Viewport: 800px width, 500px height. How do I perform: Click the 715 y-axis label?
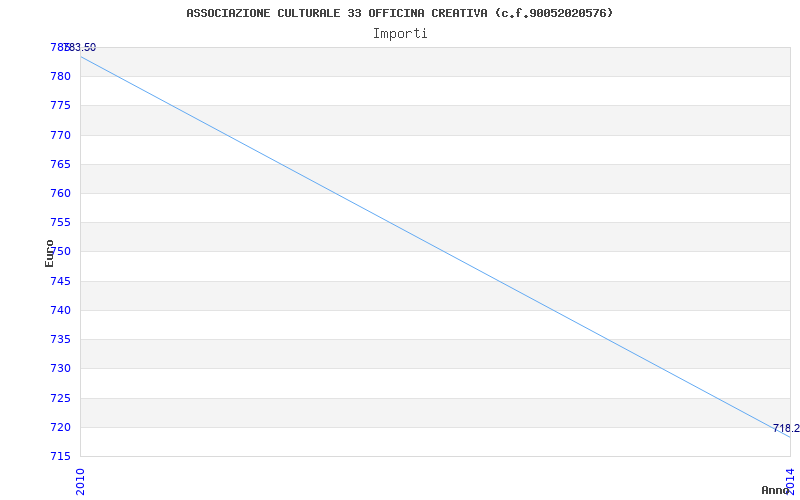click(x=61, y=456)
